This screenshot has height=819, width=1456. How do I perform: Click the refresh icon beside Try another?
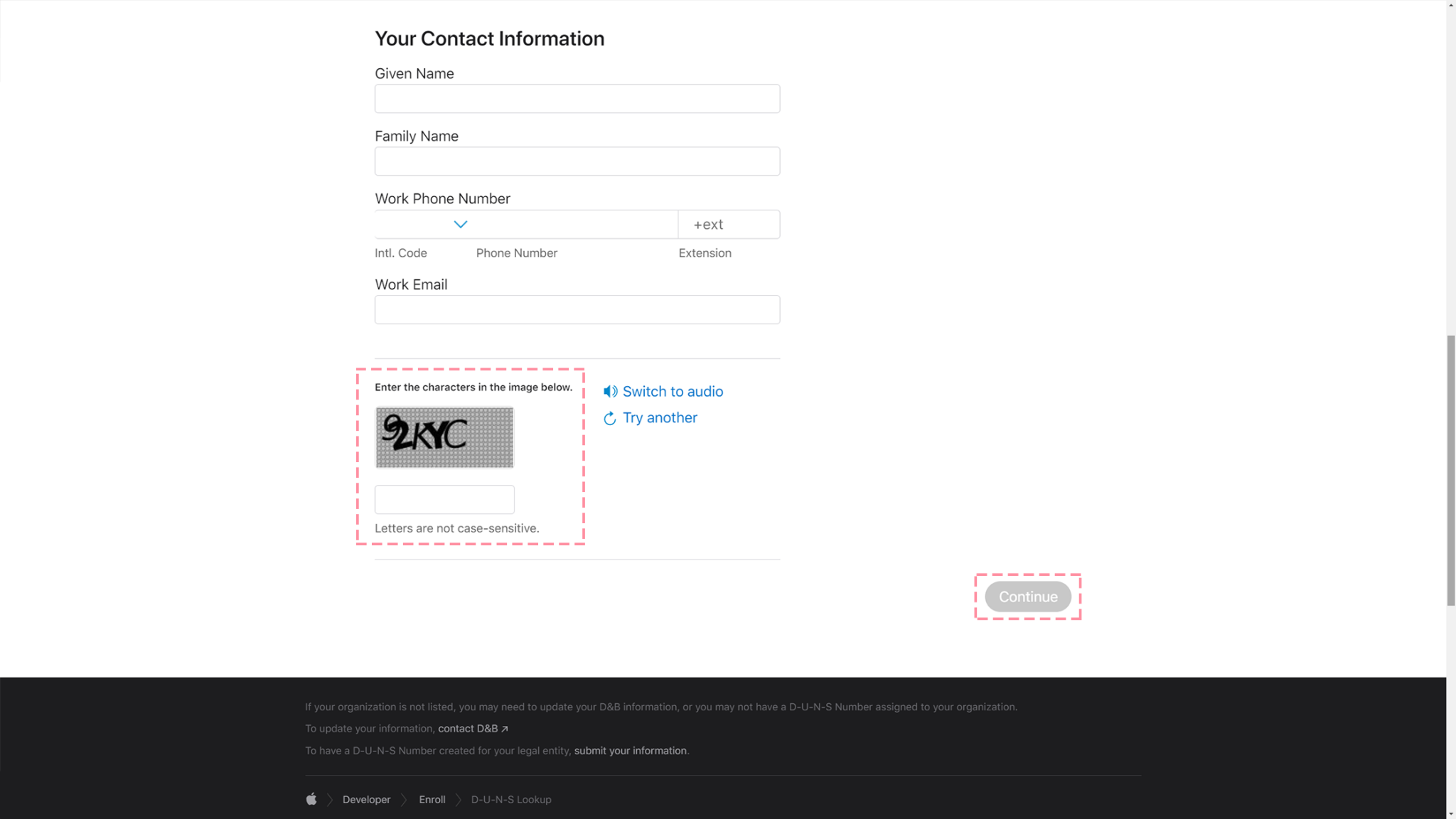610,418
